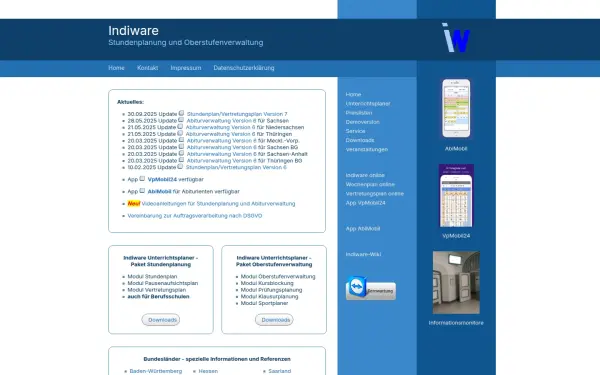Open App AbiMobil sidebar link
The width and height of the screenshot is (600, 375).
point(363,228)
